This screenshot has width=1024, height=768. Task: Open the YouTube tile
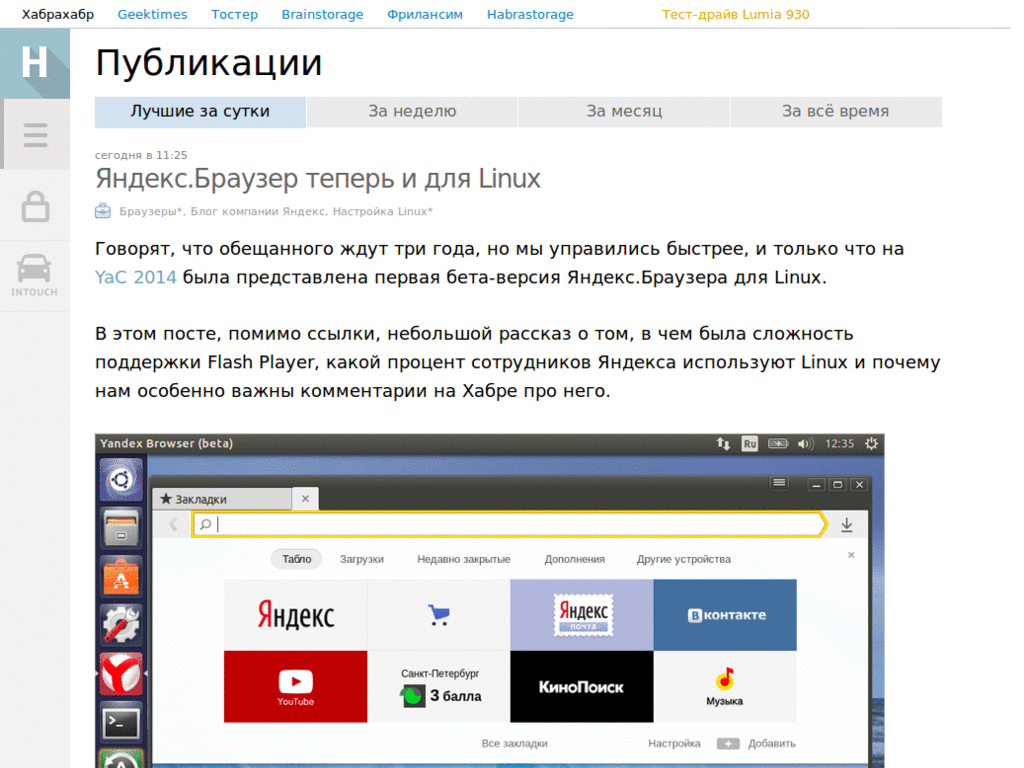[x=295, y=686]
